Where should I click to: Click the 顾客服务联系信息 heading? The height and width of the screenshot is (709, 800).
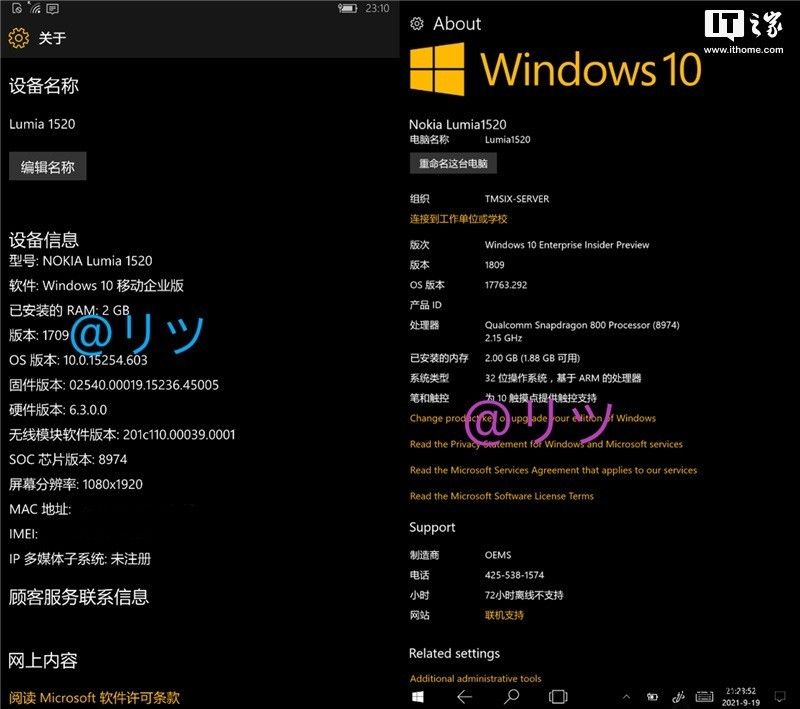tap(79, 597)
